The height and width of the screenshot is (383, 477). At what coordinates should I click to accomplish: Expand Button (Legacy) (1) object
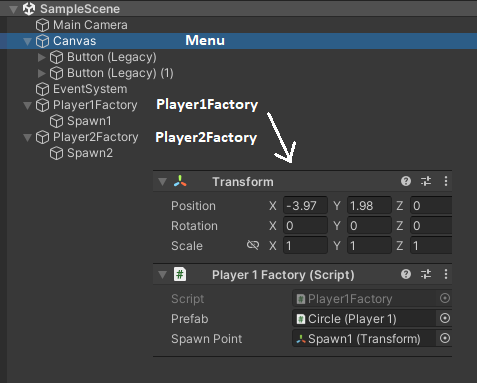(41, 73)
